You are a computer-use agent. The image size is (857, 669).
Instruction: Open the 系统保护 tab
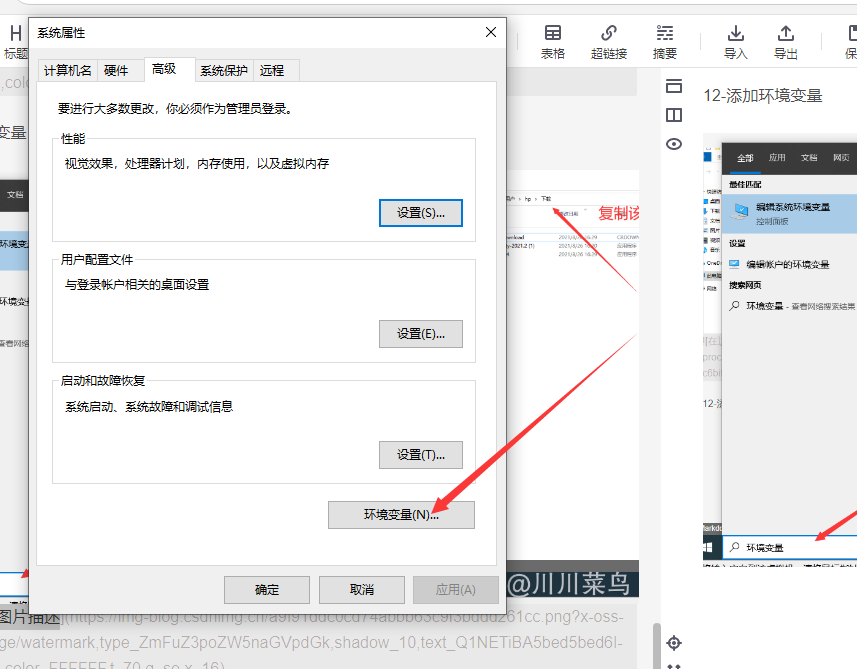pos(222,69)
